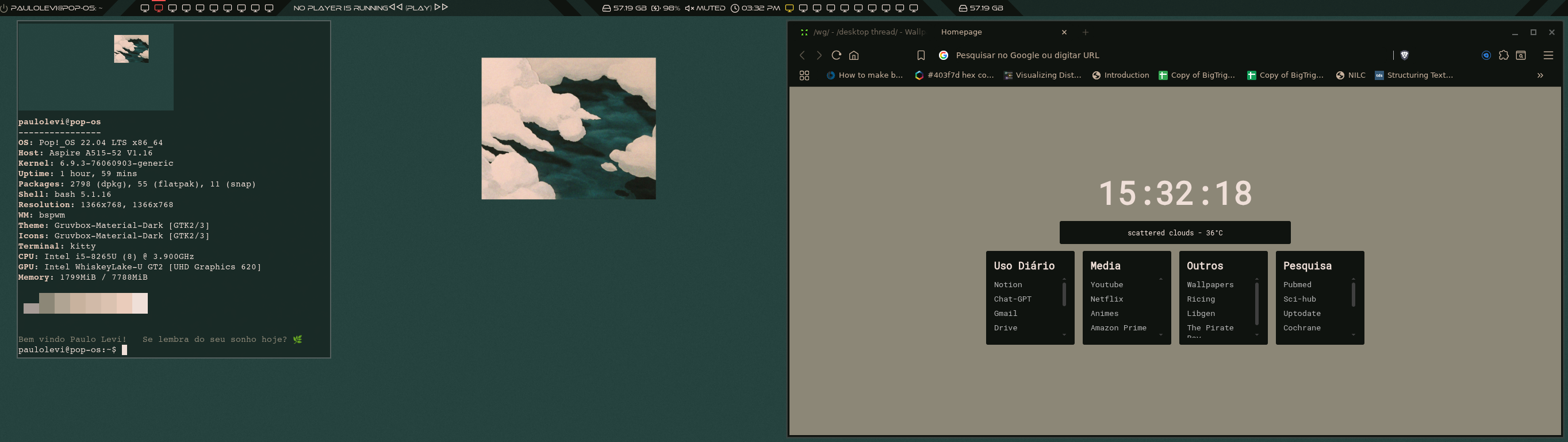Open a new tab with the plus button
1568x442 pixels.
tap(1086, 32)
